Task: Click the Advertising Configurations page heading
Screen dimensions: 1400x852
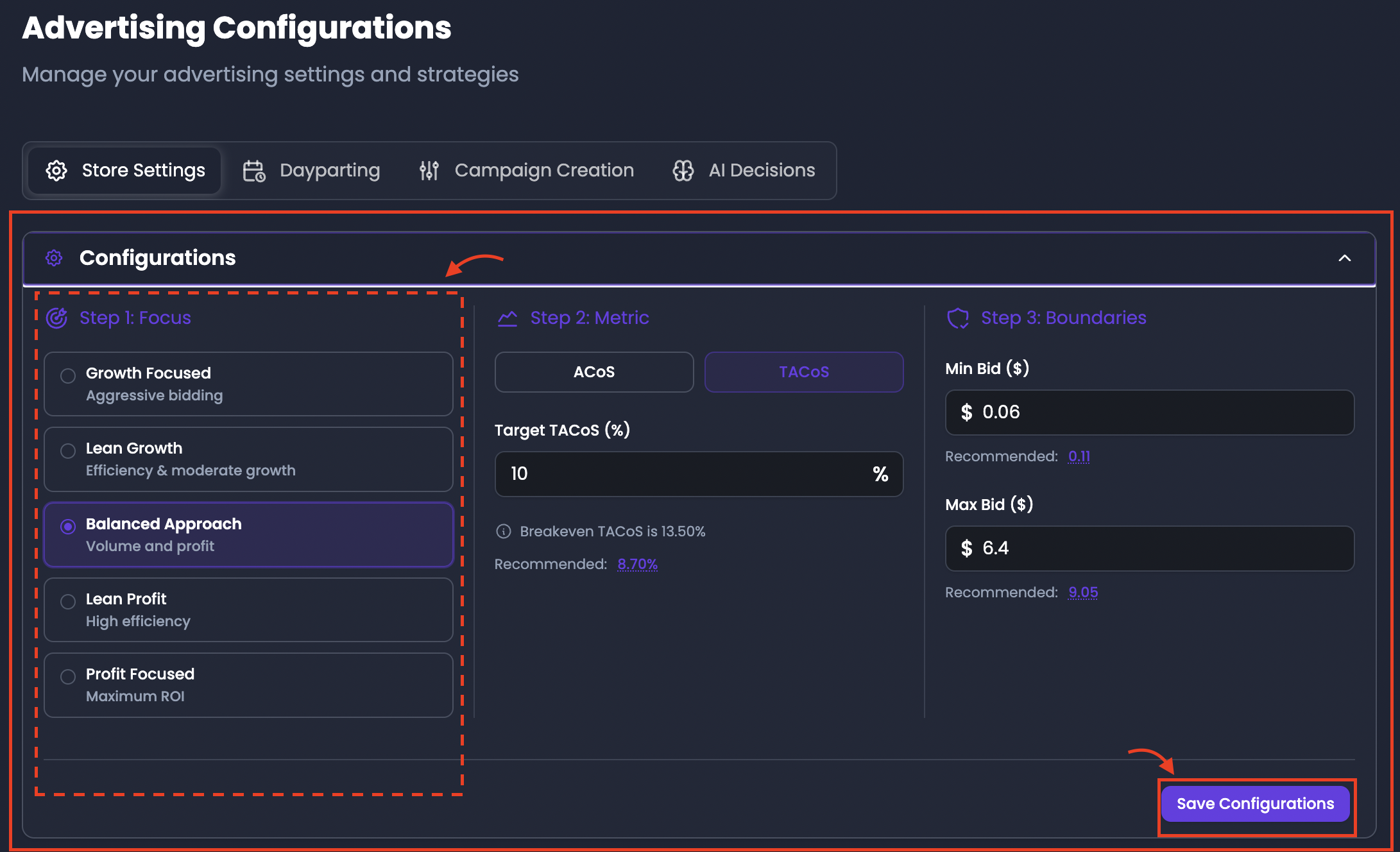Action: pyautogui.click(x=237, y=28)
